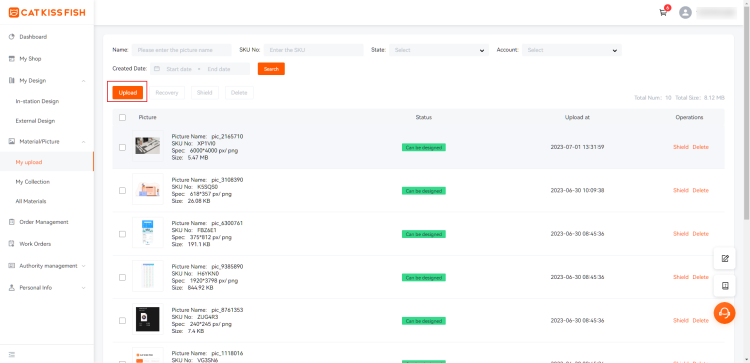Collapse the sidebar with the bottom toggle icon
Viewport: 750px width, 363px height.
[x=12, y=355]
